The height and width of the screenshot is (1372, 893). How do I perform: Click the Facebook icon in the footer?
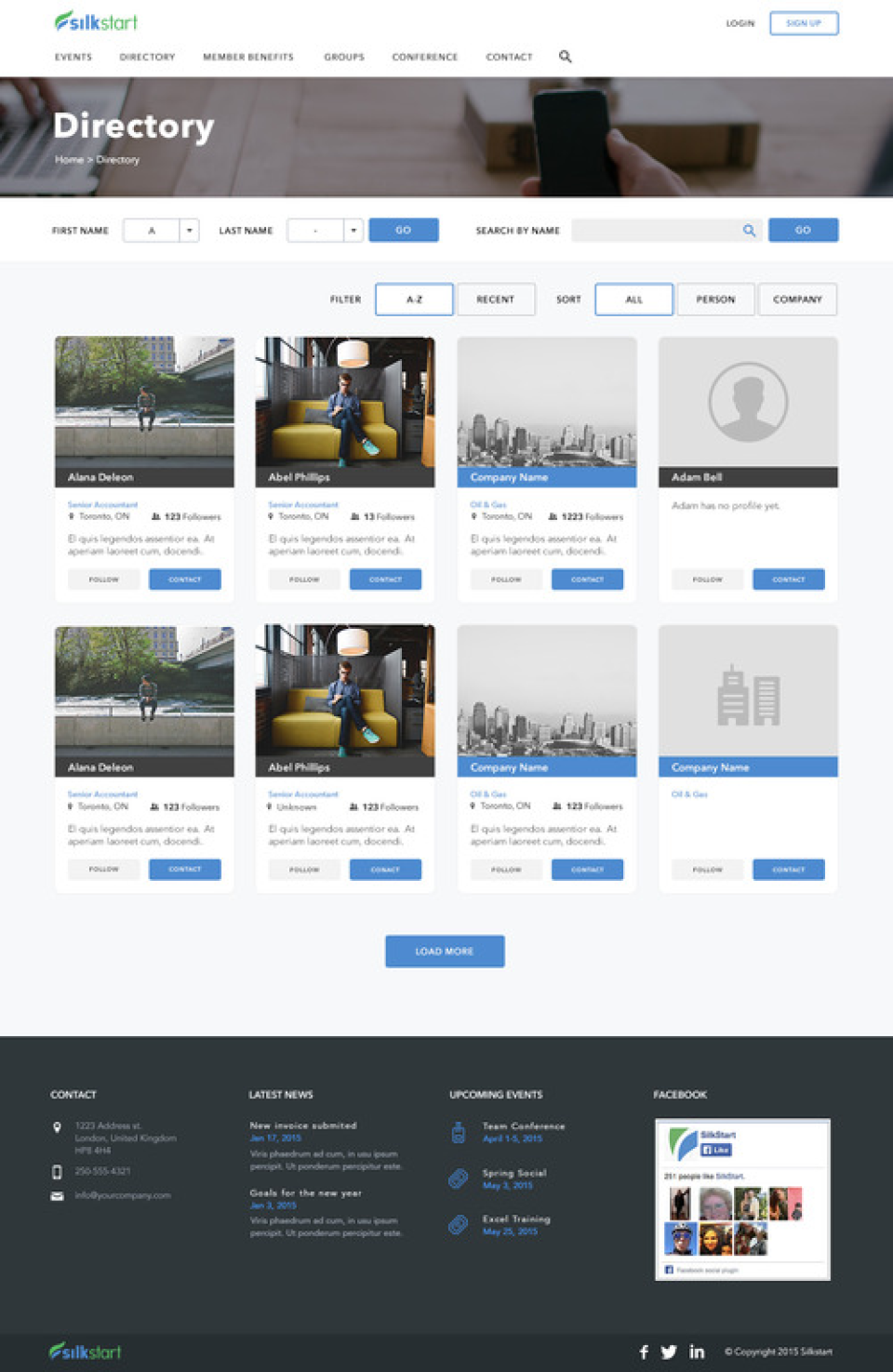(x=644, y=1352)
